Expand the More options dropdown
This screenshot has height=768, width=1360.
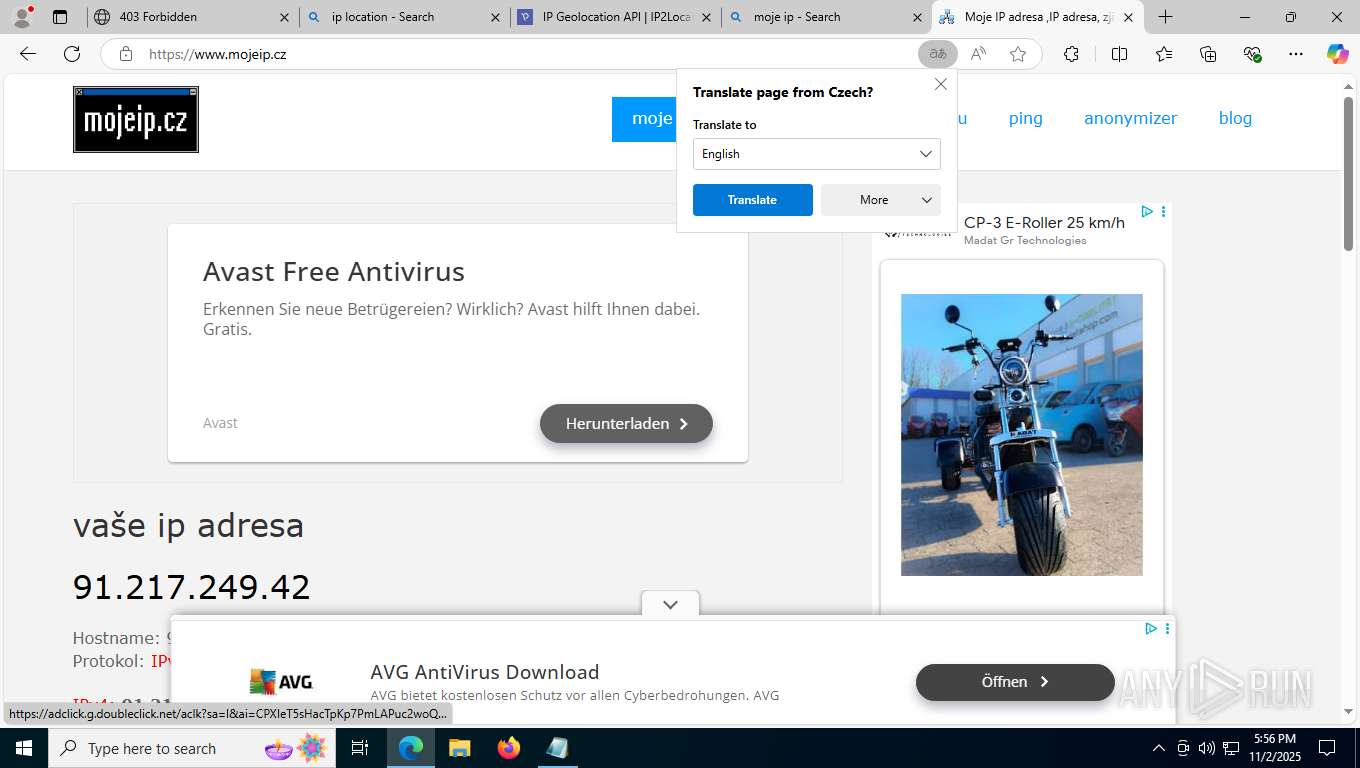tap(881, 200)
